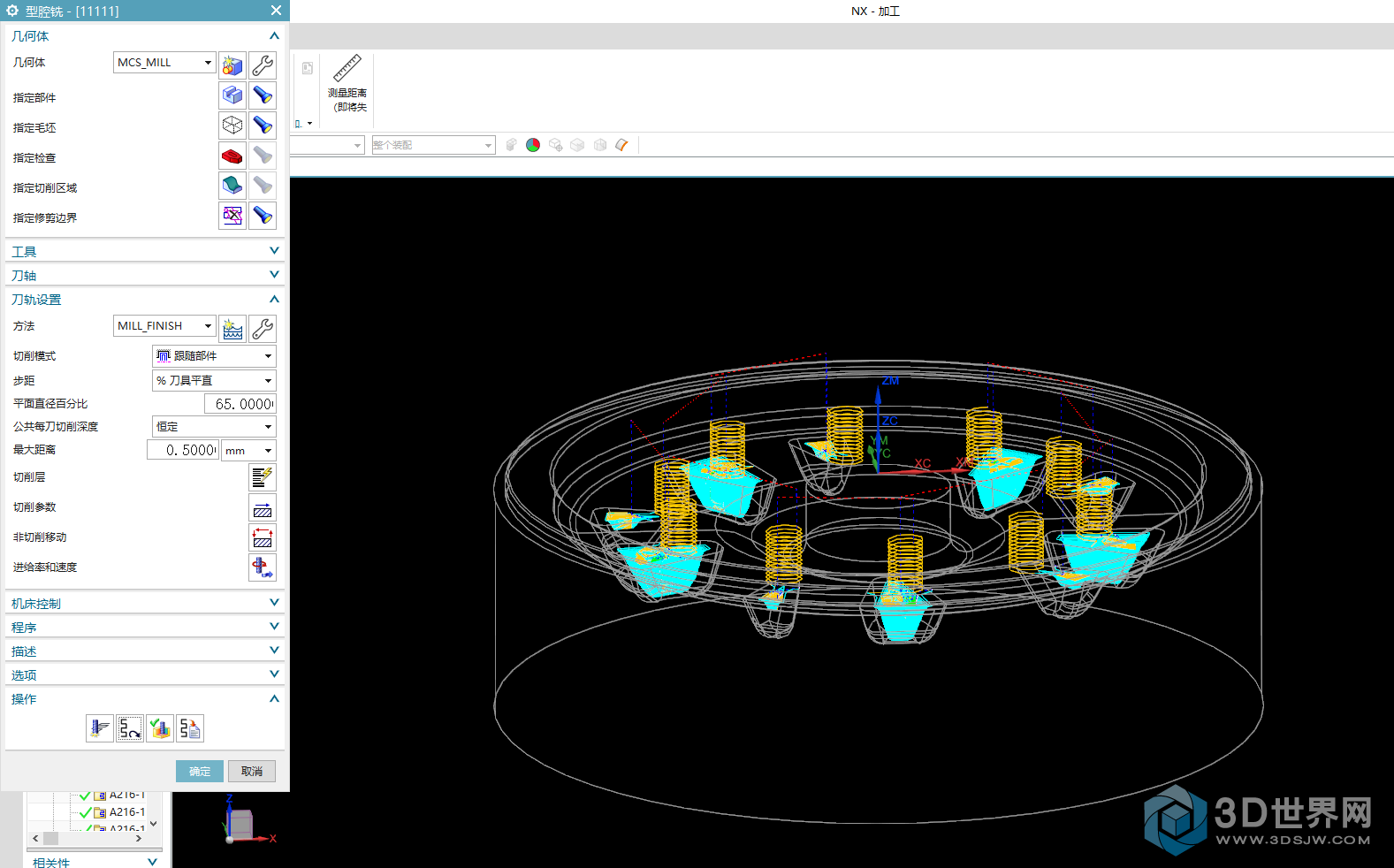Select the A216-1 tree row with checkmark
Viewport: 1394px width, 868px height.
click(112, 812)
